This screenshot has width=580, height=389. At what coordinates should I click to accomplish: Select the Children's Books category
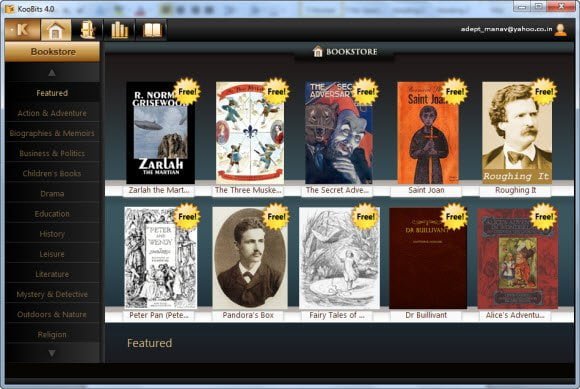tap(53, 173)
